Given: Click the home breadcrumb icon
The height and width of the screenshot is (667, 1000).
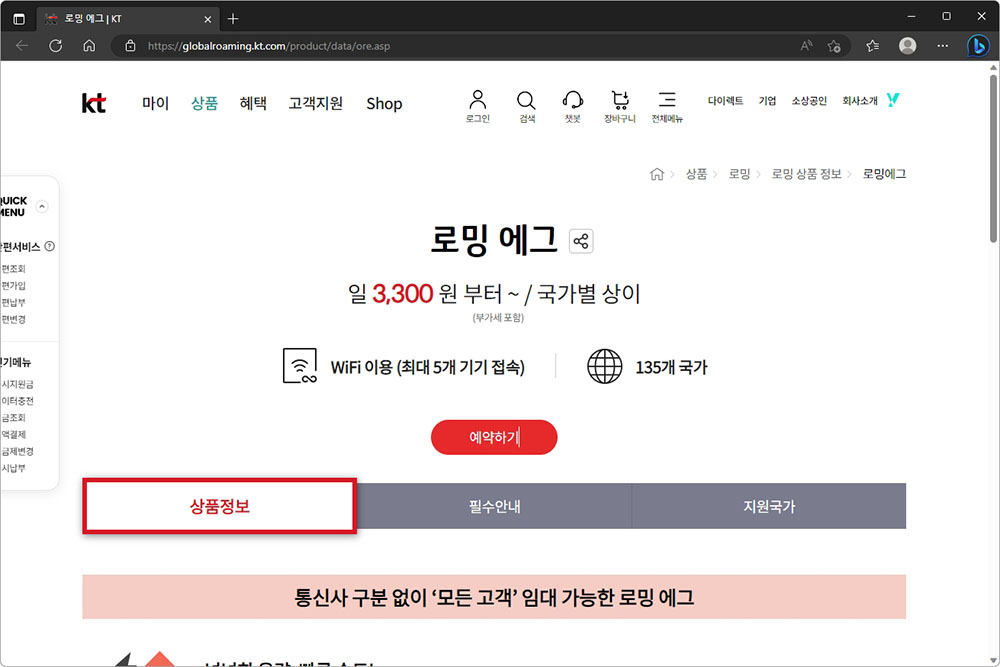Looking at the screenshot, I should 656,174.
